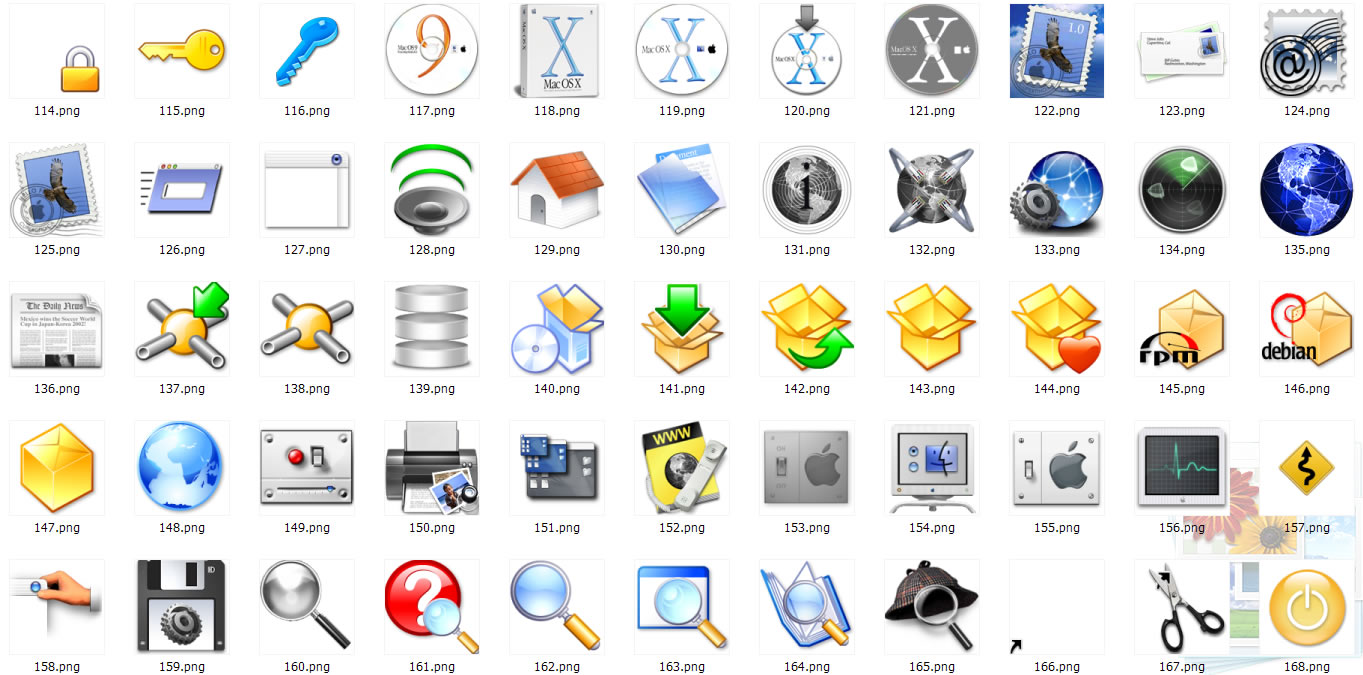Click the filename 138.png
Image resolution: width=1363 pixels, height=675 pixels.
point(307,389)
